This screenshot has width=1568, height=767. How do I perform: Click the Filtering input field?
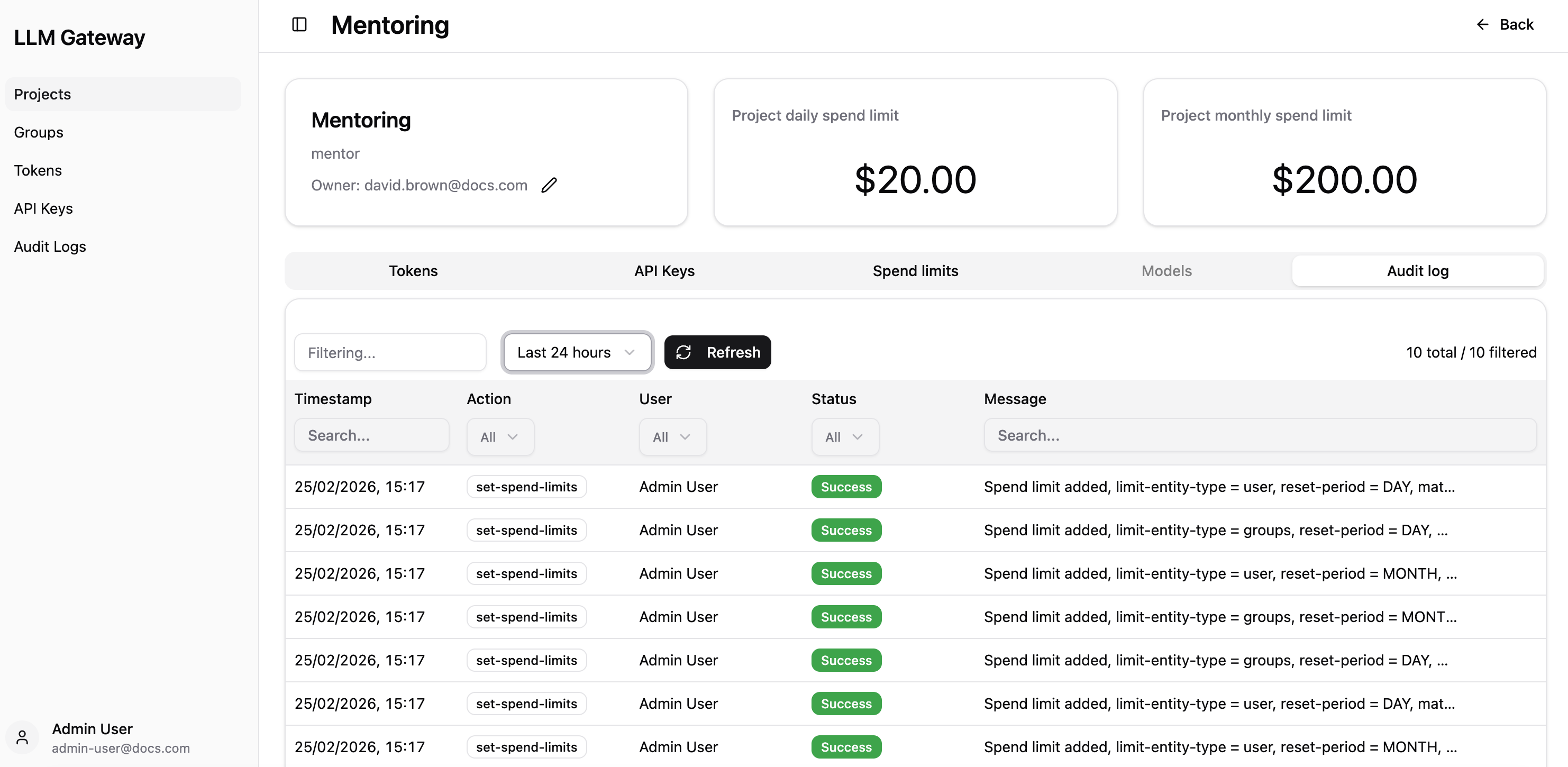[390, 352]
